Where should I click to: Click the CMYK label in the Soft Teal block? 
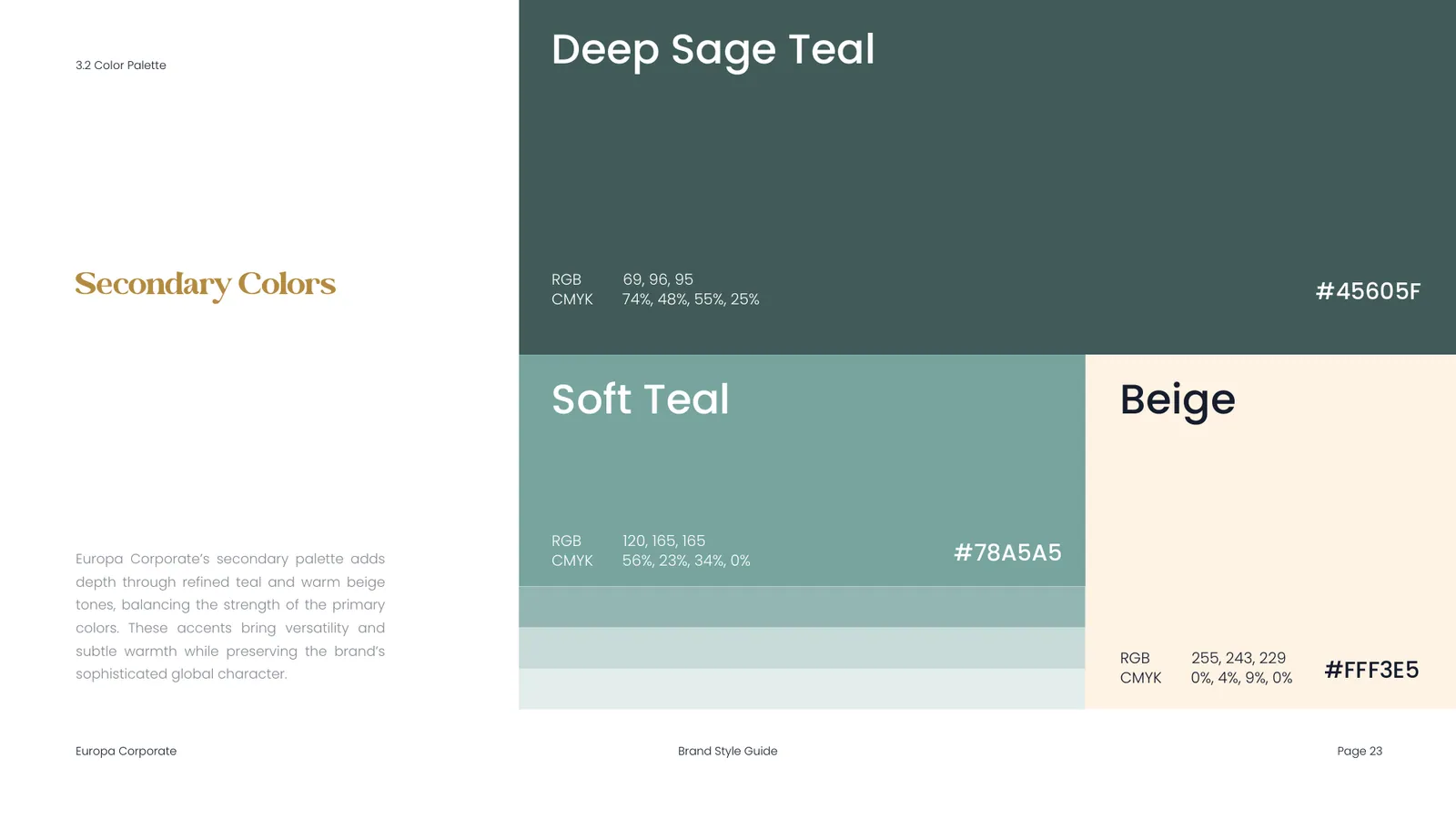(x=572, y=561)
